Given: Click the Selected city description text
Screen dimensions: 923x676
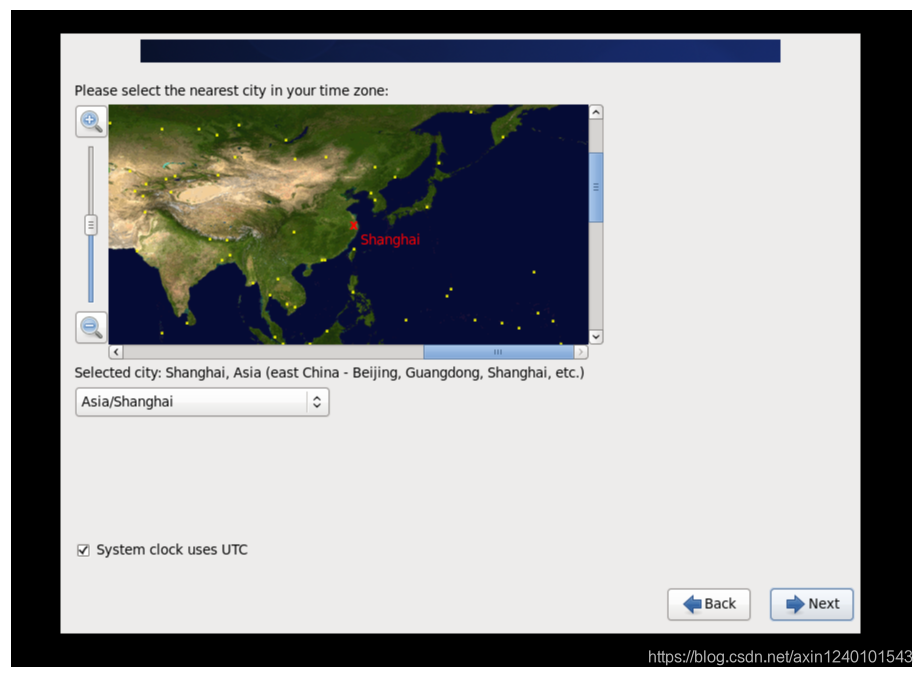Looking at the screenshot, I should pos(329,373).
